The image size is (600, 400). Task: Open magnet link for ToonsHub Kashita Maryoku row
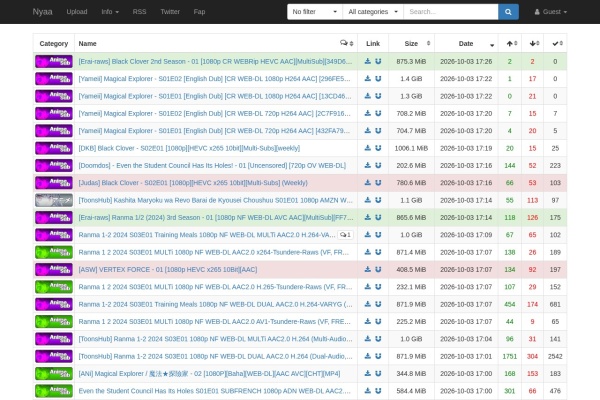pyautogui.click(x=378, y=200)
